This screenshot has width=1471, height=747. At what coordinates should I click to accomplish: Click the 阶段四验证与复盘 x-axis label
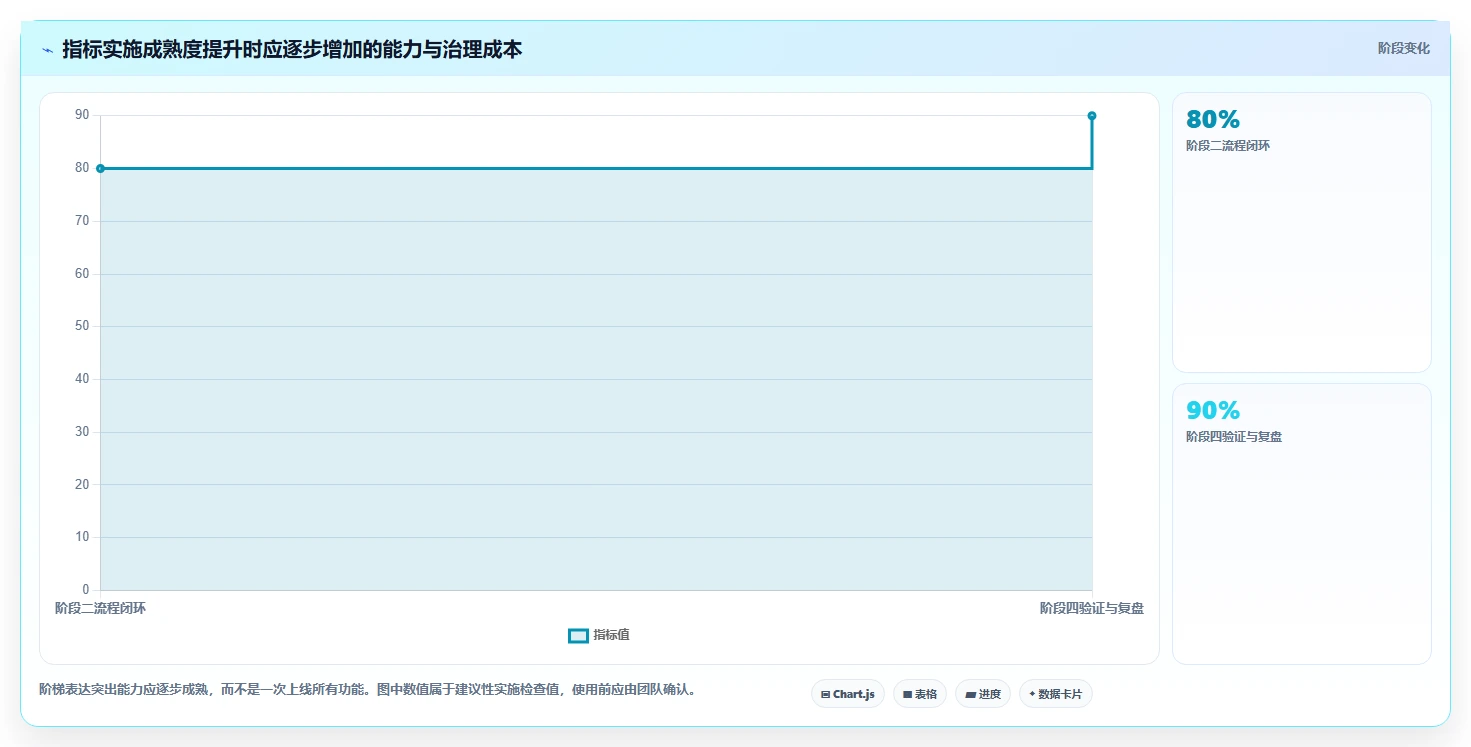[1092, 608]
